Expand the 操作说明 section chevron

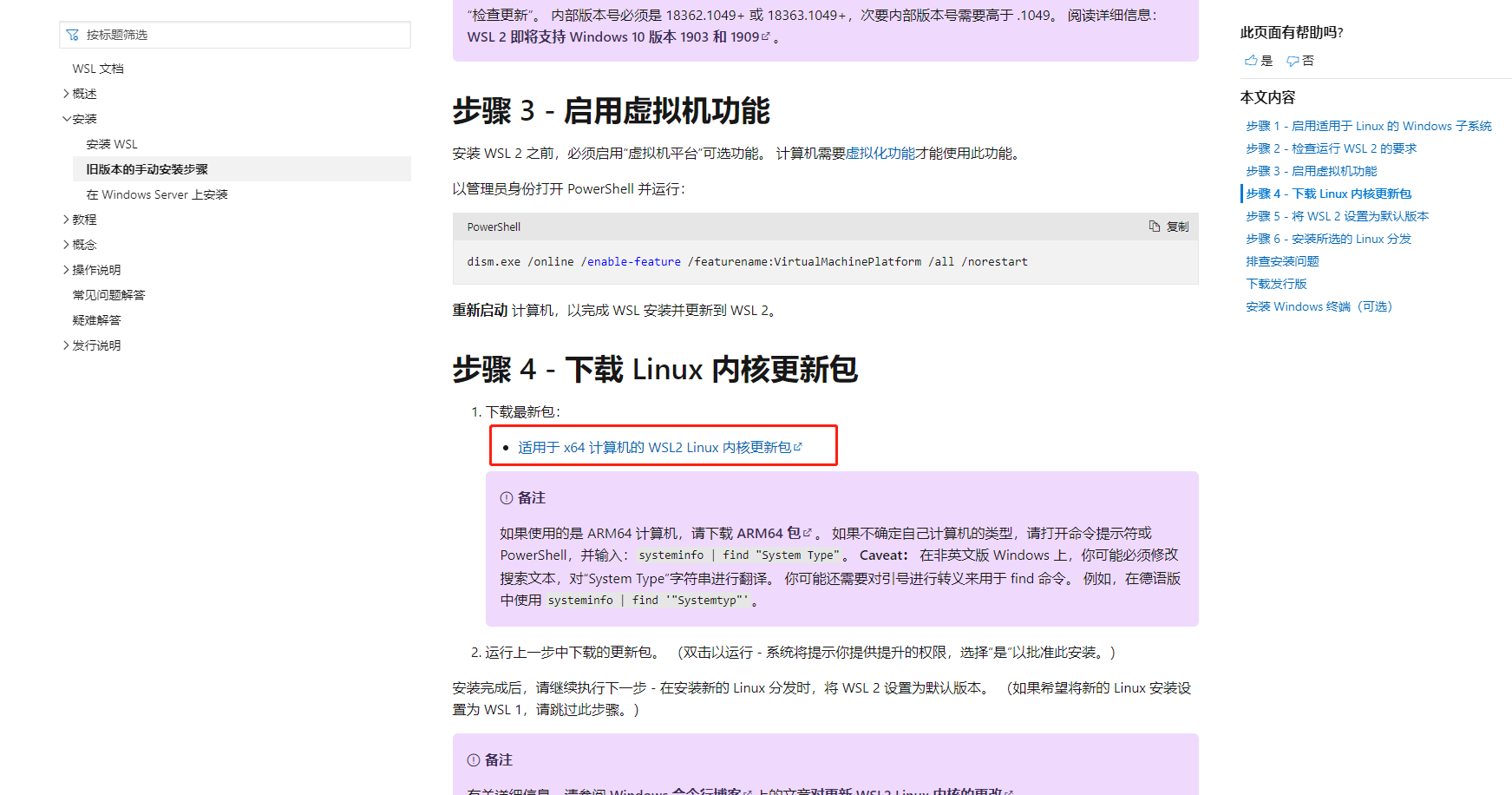[66, 270]
